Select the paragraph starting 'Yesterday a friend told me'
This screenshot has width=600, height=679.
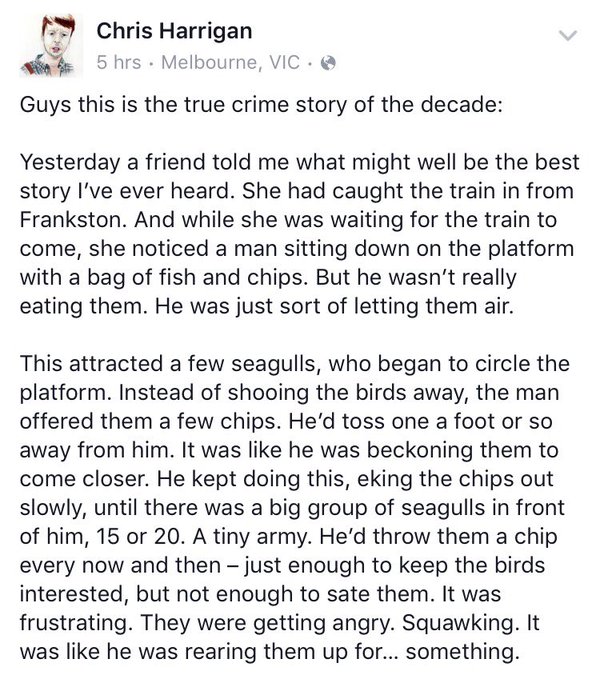pyautogui.click(x=300, y=234)
